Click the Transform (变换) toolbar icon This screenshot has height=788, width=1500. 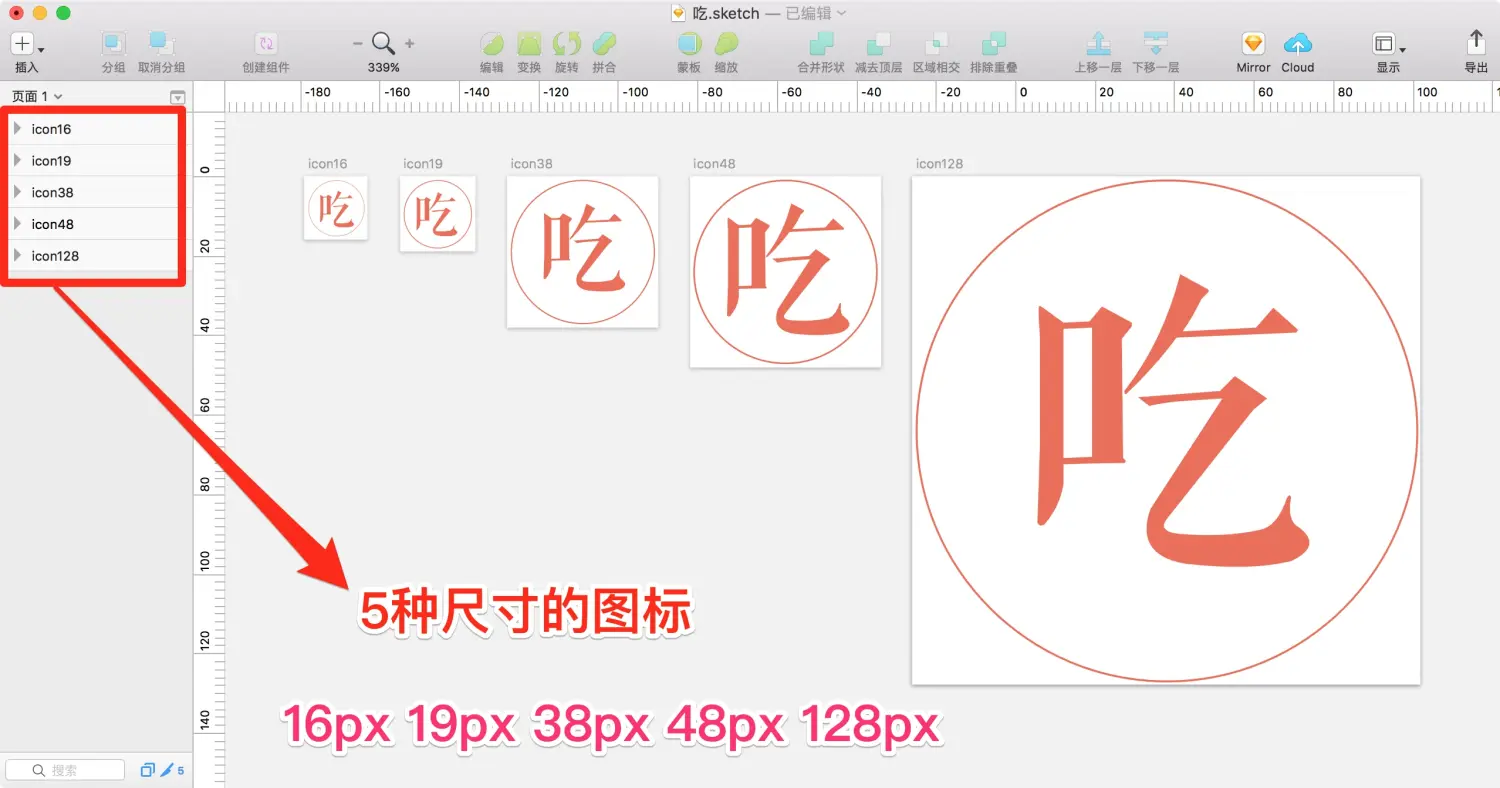coord(529,44)
